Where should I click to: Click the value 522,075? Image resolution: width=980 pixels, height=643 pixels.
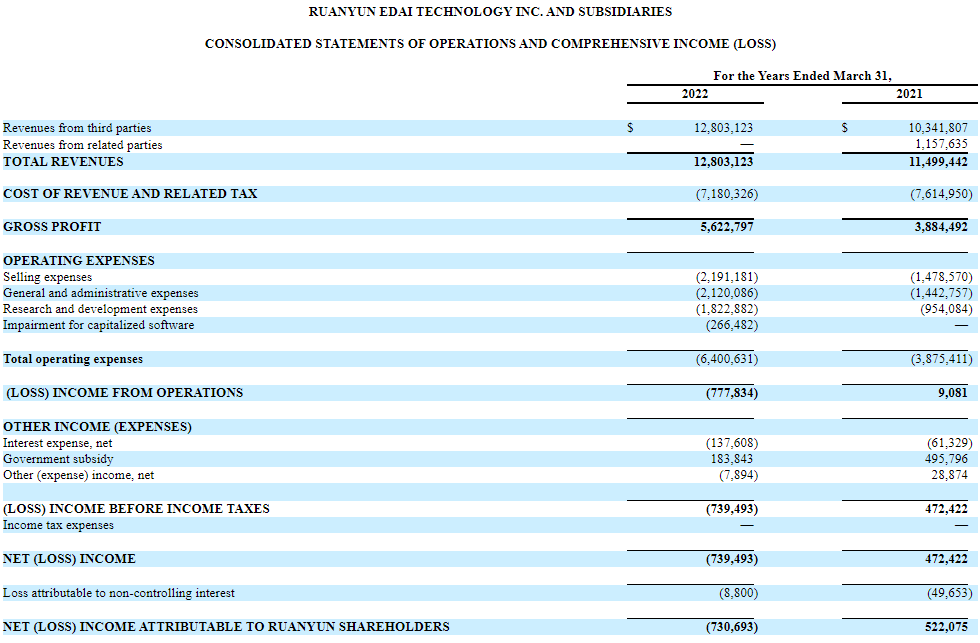946,627
